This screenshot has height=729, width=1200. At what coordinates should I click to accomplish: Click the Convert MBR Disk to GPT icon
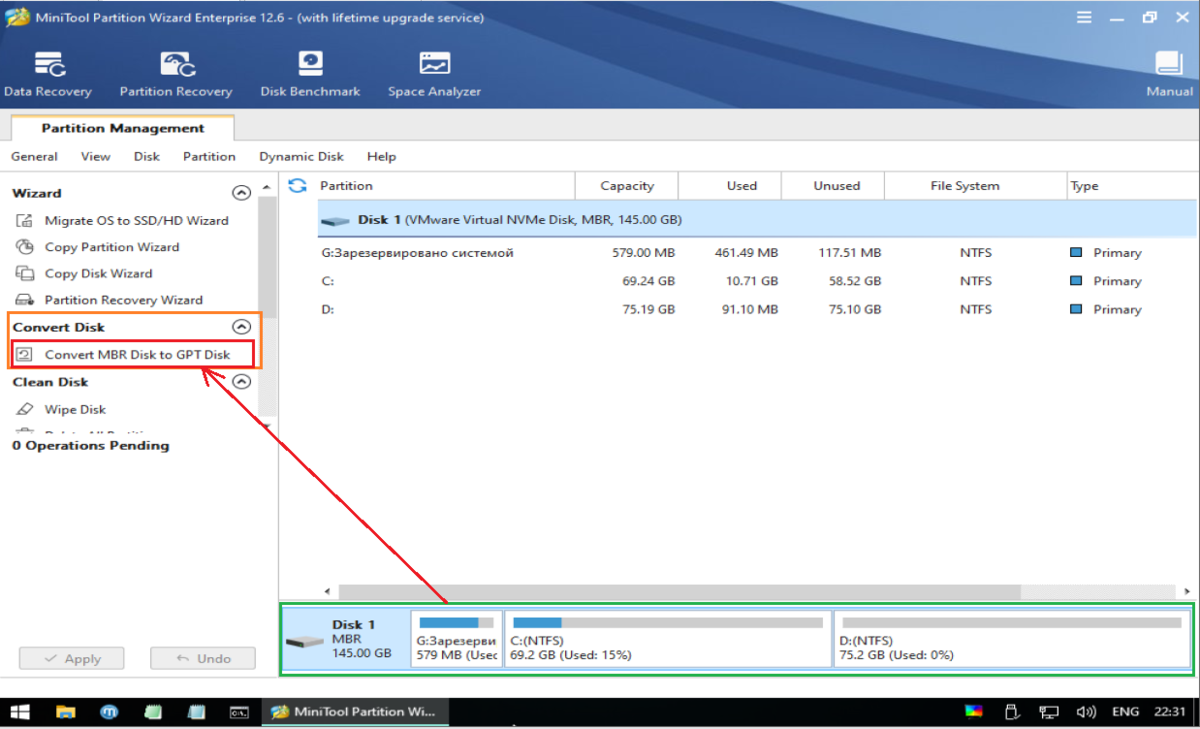click(x=25, y=354)
